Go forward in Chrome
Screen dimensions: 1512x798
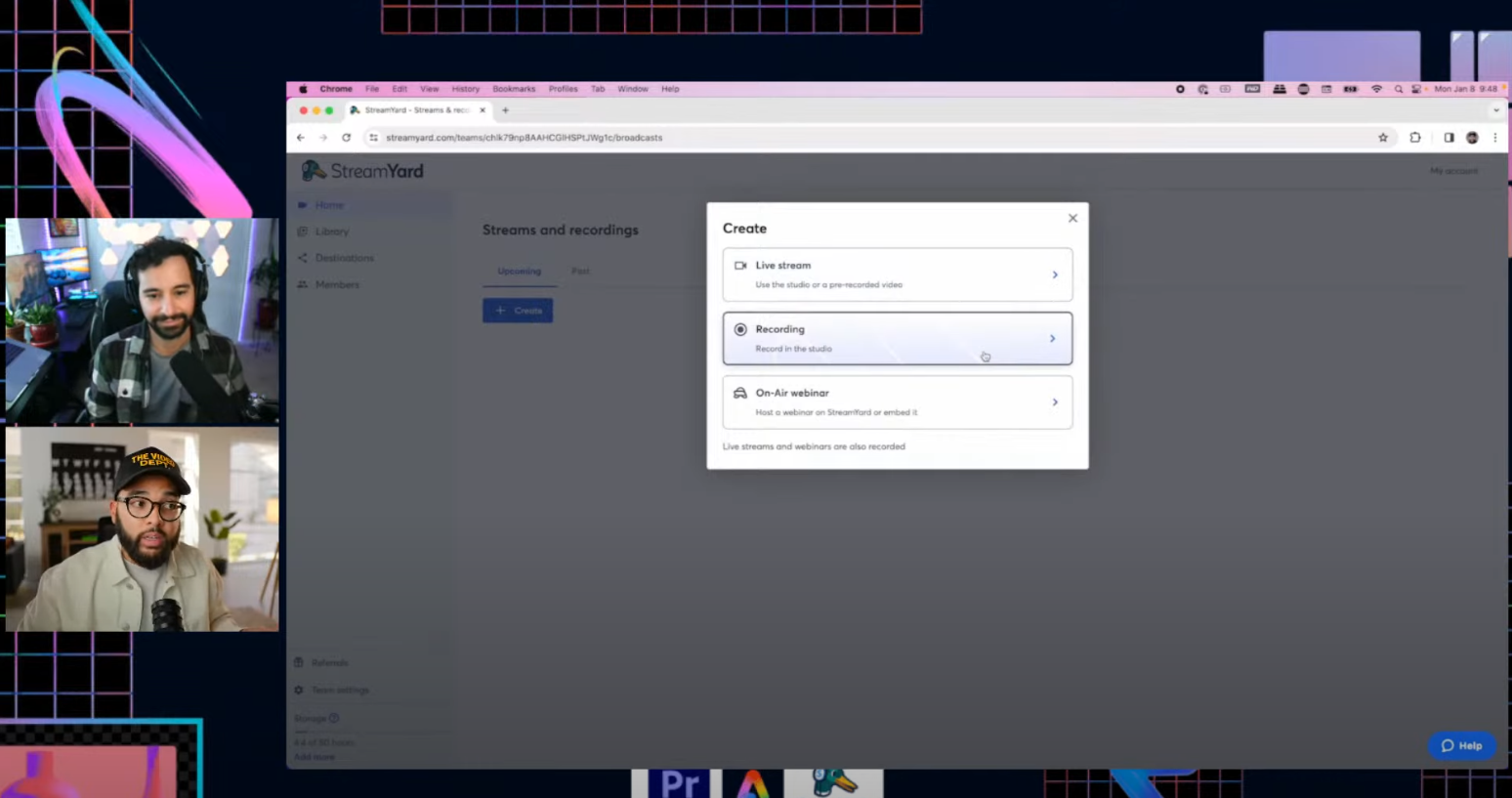coord(323,138)
